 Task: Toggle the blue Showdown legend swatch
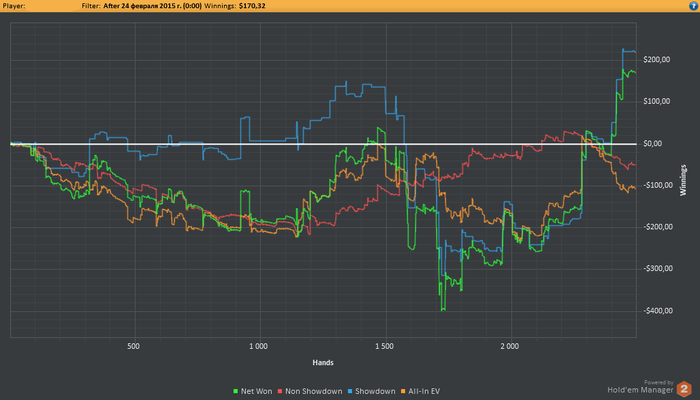(x=350, y=391)
